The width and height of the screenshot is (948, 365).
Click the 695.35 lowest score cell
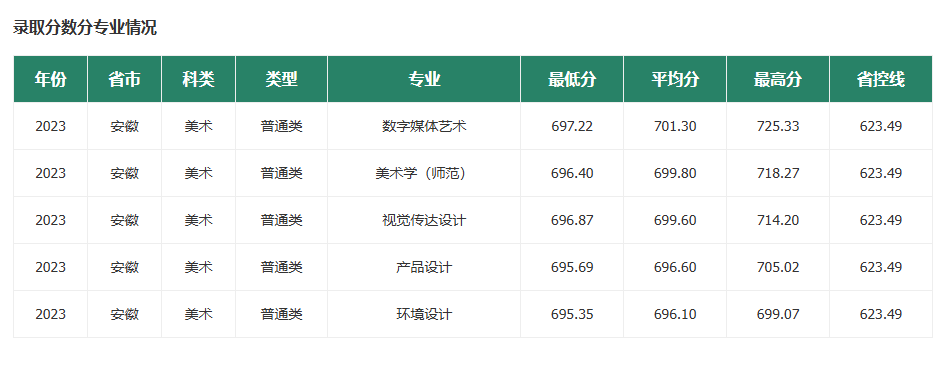point(572,314)
